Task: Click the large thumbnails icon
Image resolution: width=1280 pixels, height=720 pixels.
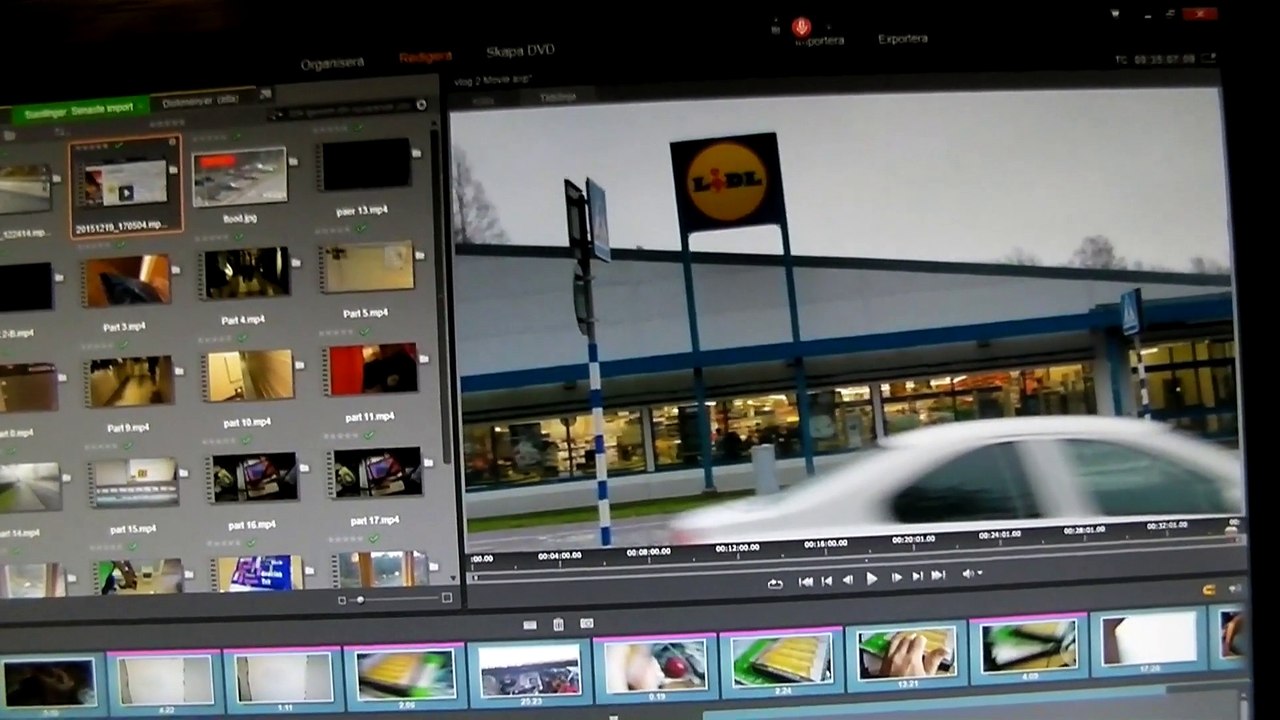Action: [x=446, y=598]
